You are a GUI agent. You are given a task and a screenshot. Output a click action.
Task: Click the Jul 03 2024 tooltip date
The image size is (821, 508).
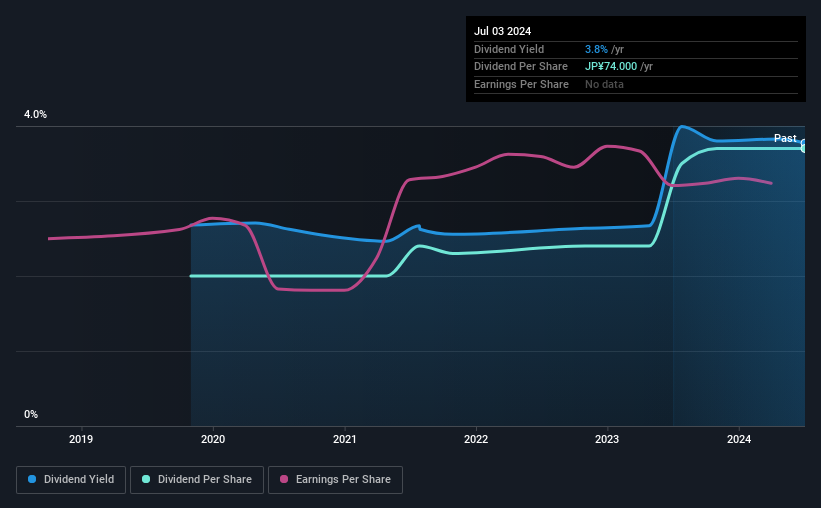(503, 31)
